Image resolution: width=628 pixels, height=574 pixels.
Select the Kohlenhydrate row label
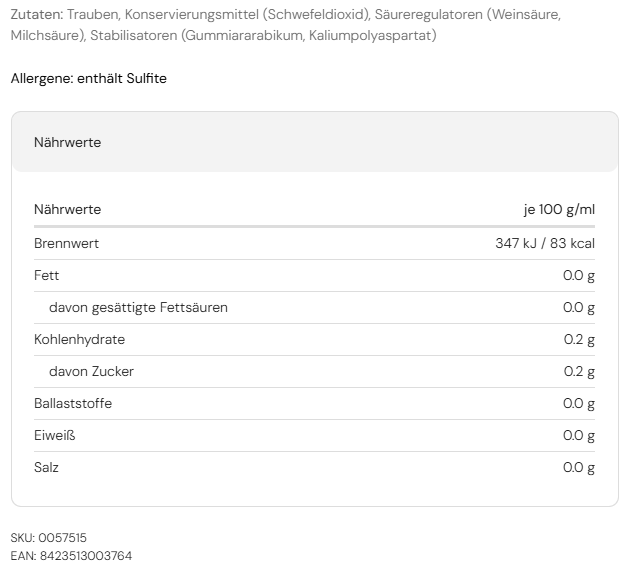click(79, 339)
